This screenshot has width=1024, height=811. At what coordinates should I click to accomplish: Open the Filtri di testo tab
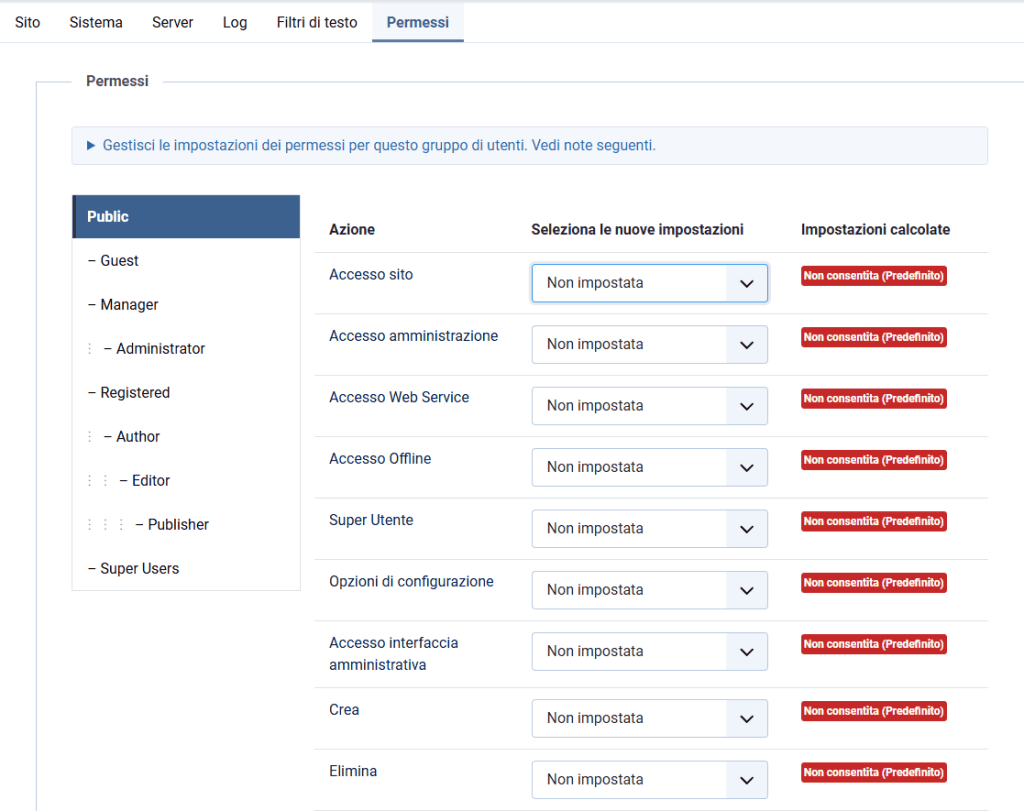click(317, 22)
